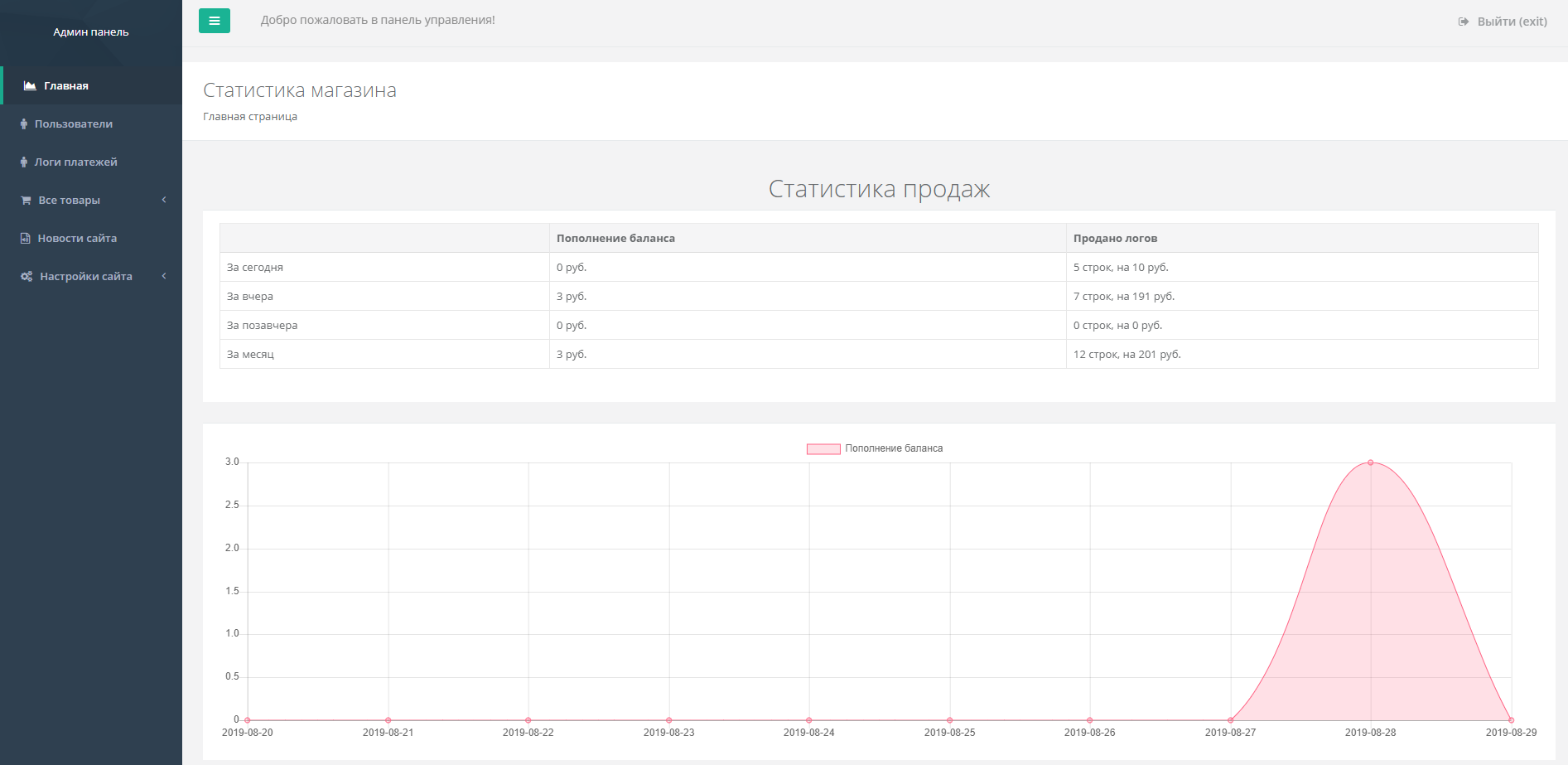Select the user icon beside Пользователи

(22, 123)
